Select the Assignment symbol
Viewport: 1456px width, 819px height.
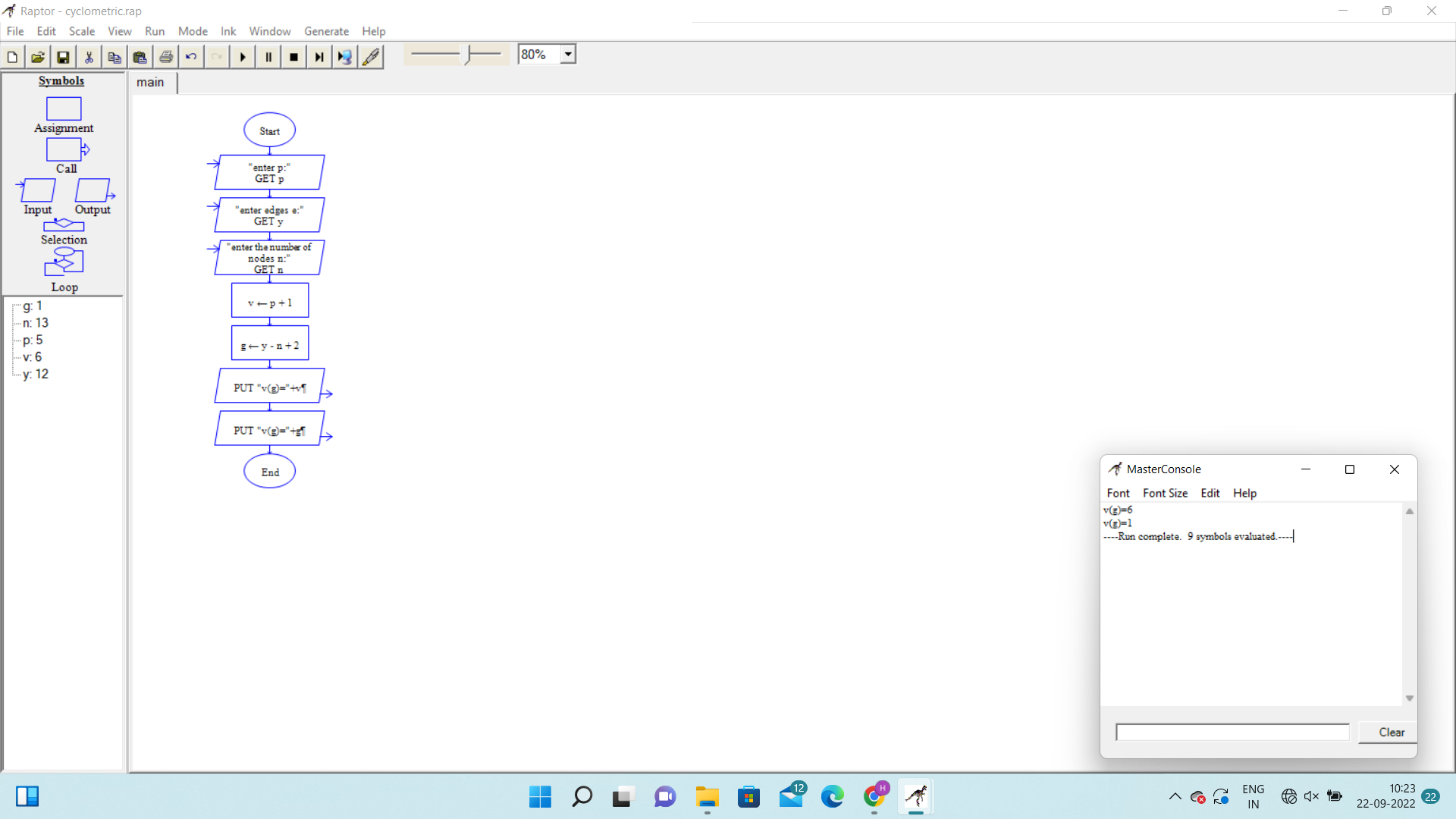[x=64, y=109]
